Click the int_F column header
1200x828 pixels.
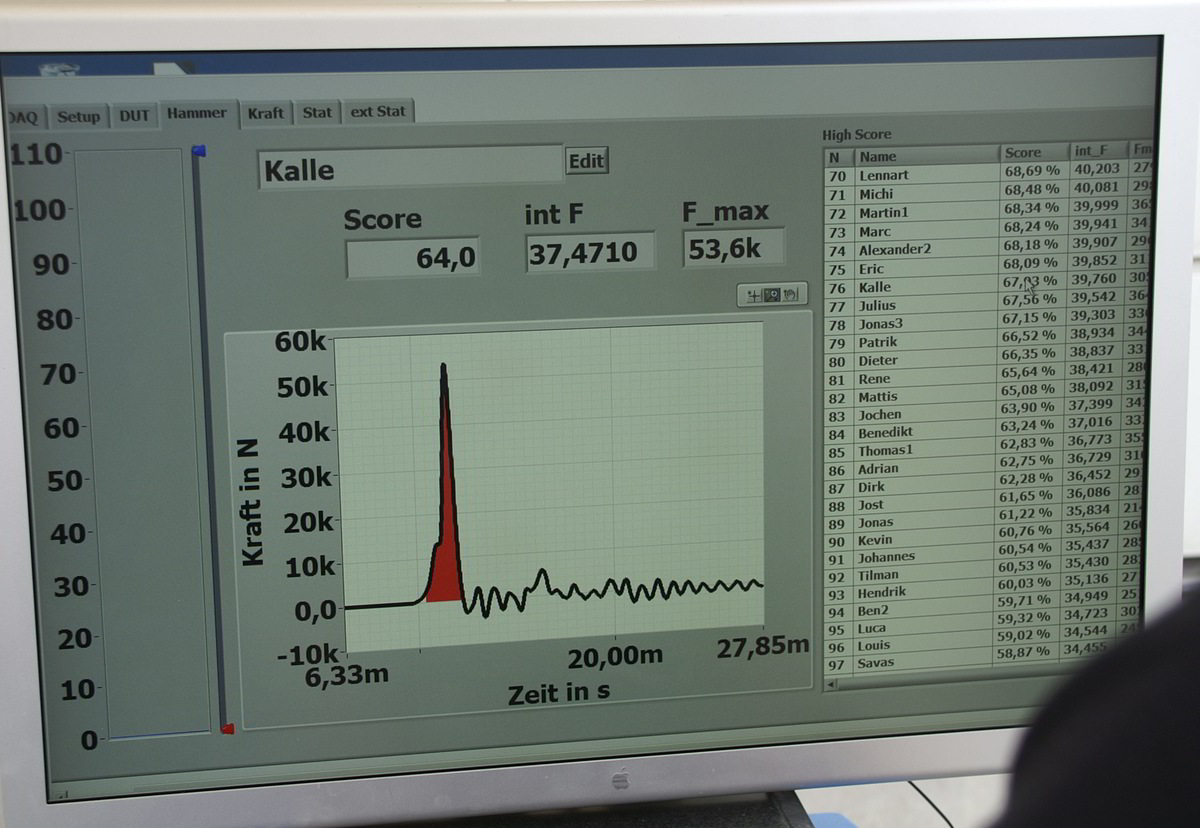1097,151
